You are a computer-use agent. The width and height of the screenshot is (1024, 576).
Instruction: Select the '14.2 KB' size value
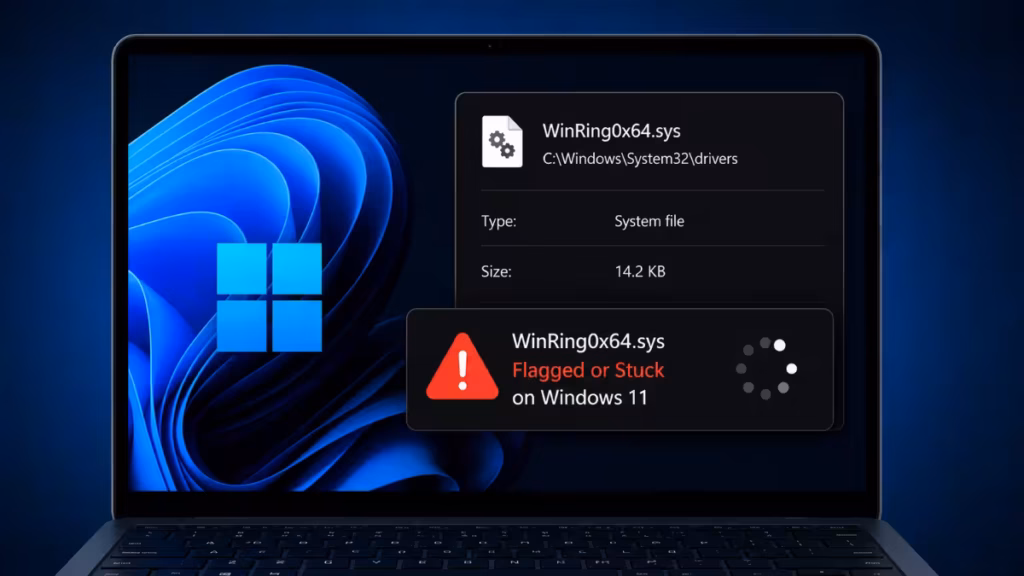point(640,272)
